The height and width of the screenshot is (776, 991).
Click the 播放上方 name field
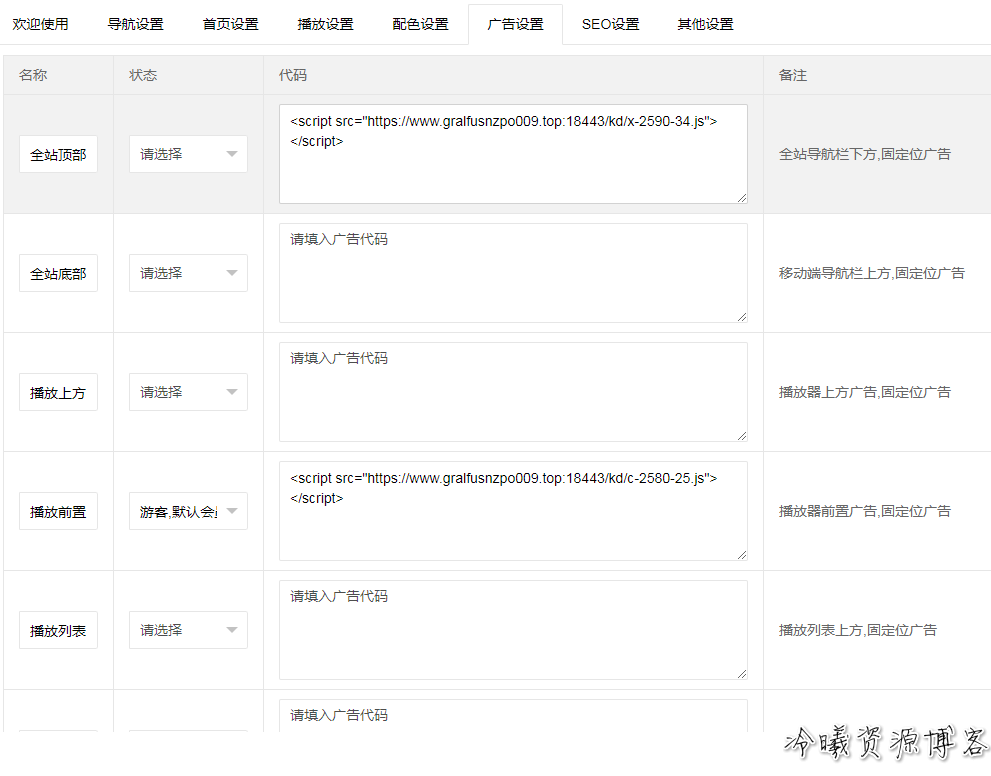tap(58, 392)
